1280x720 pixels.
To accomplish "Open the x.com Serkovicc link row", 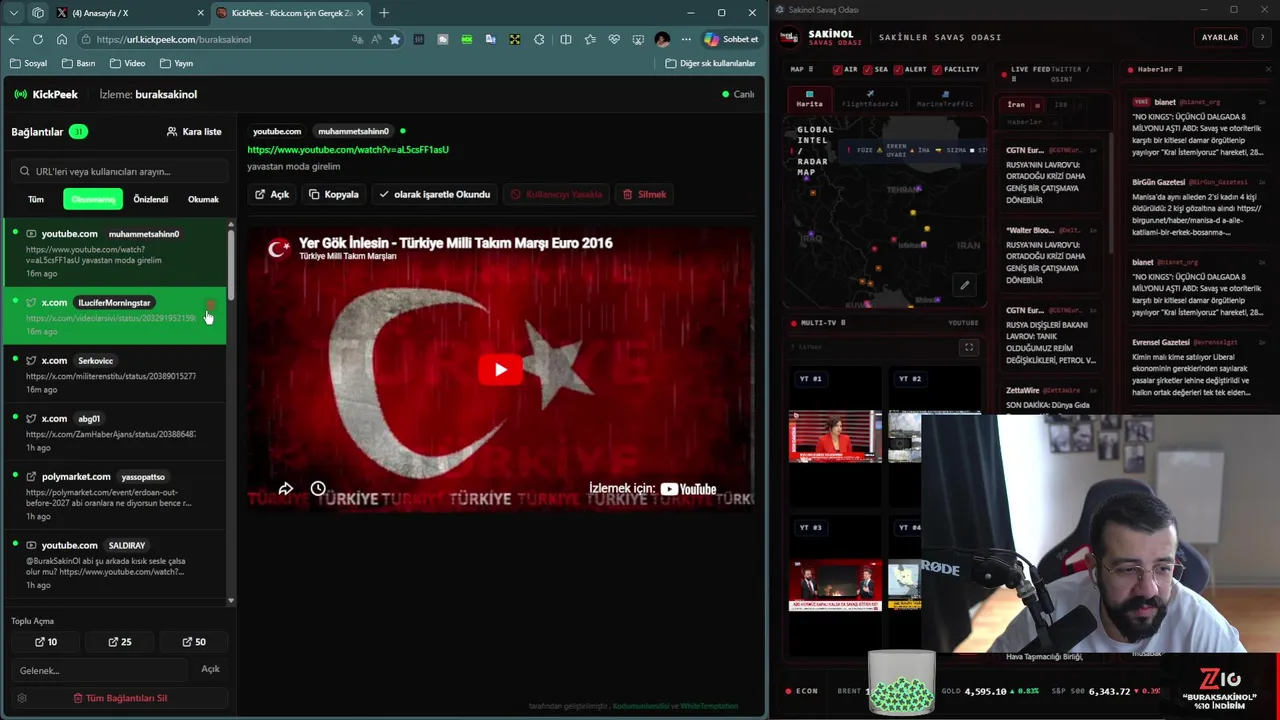I will 114,374.
